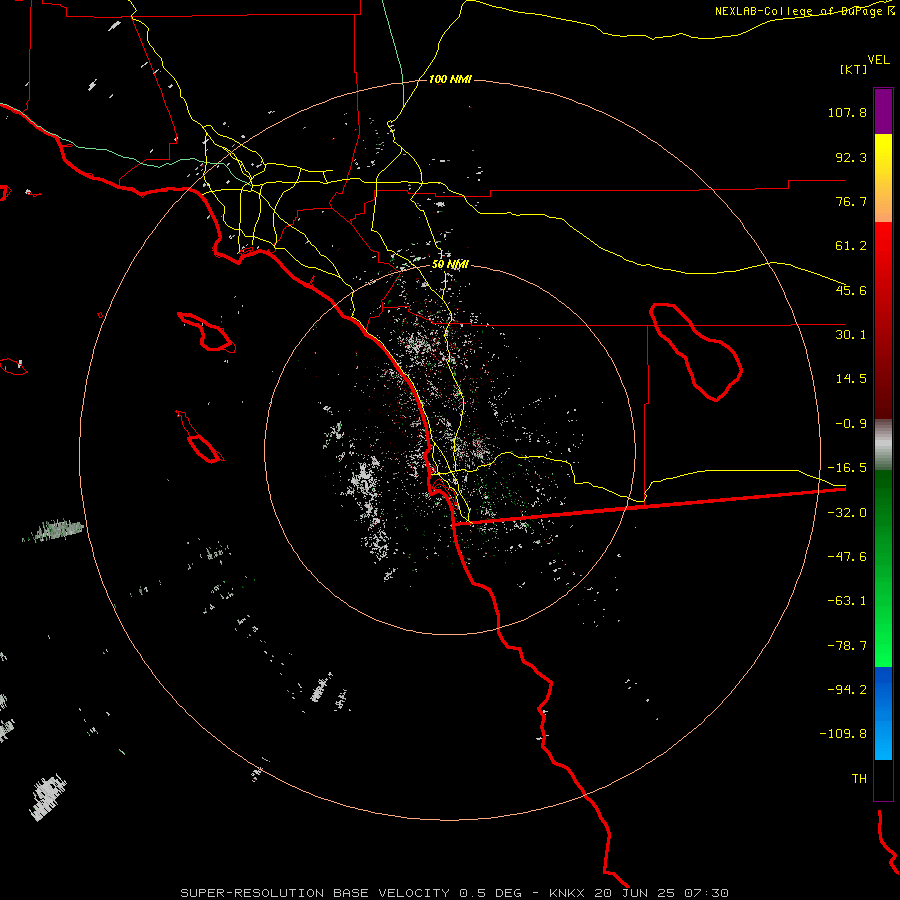Viewport: 900px width, 900px height.
Task: Click the -109.8 velocity scale value
Action: (x=844, y=734)
